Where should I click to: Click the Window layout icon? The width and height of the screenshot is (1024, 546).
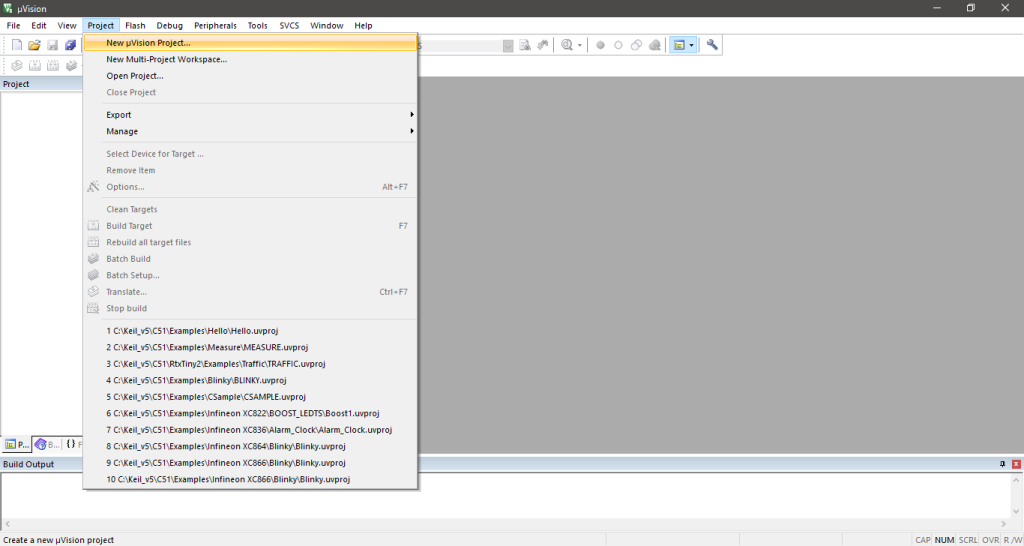[x=679, y=45]
